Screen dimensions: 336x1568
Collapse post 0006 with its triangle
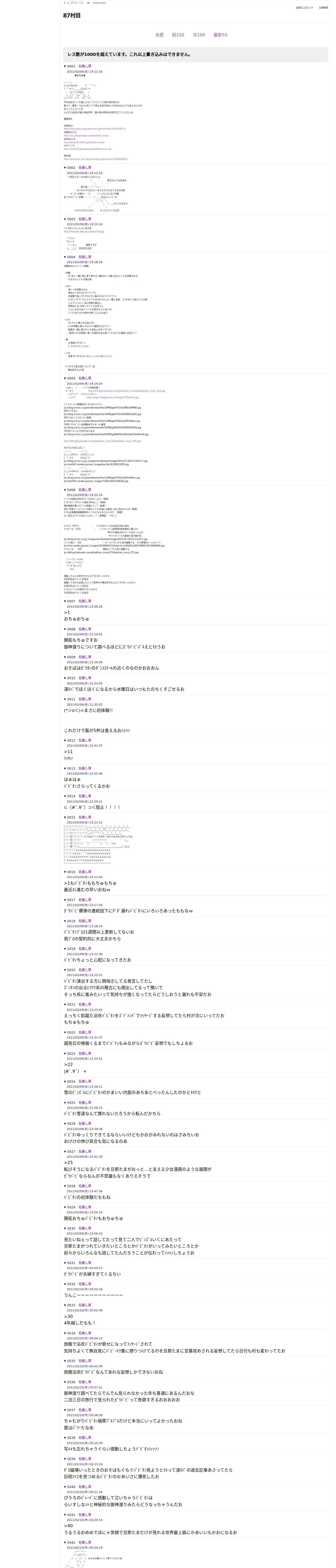(65, 489)
